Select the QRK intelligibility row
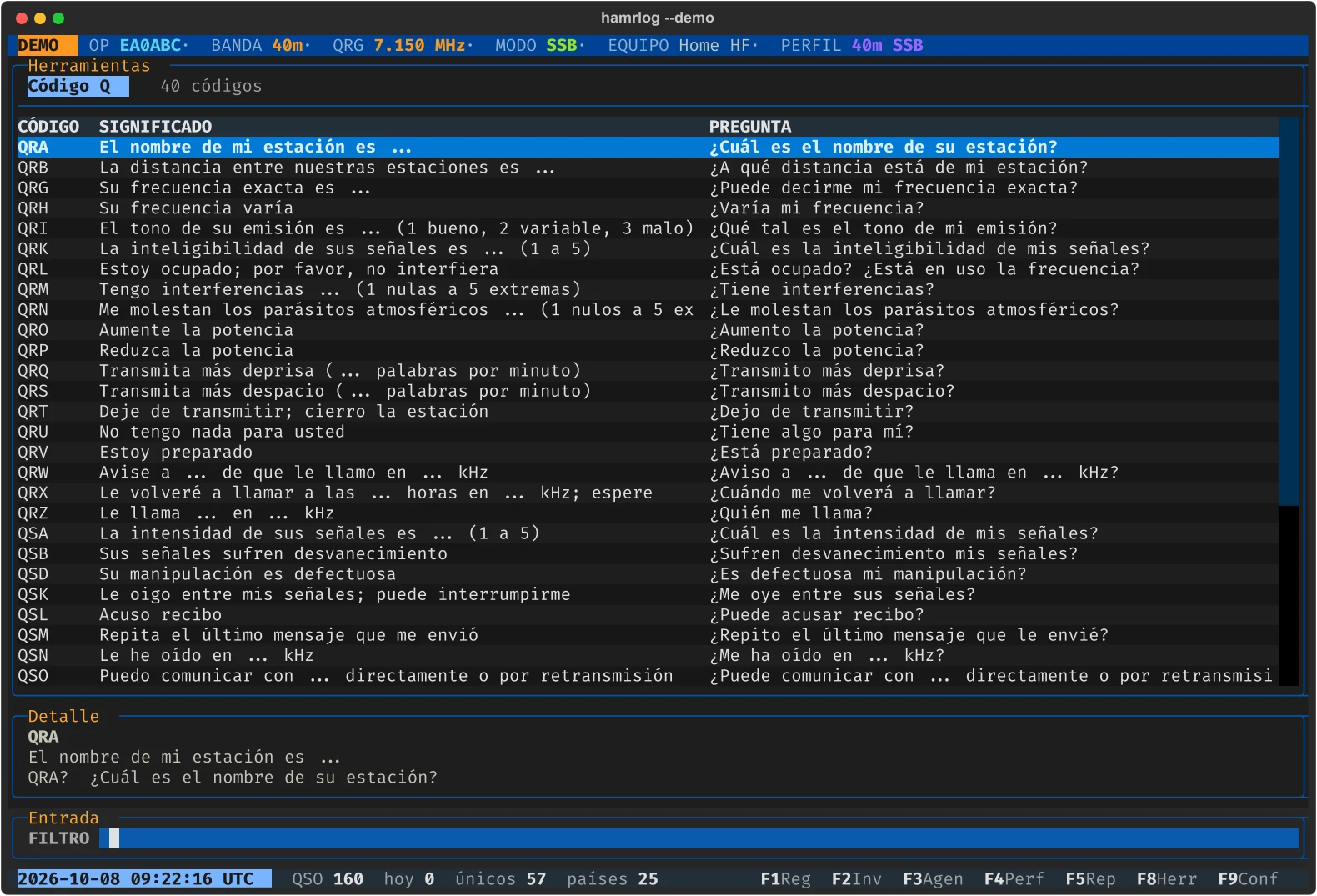The image size is (1317, 896). tap(648, 249)
